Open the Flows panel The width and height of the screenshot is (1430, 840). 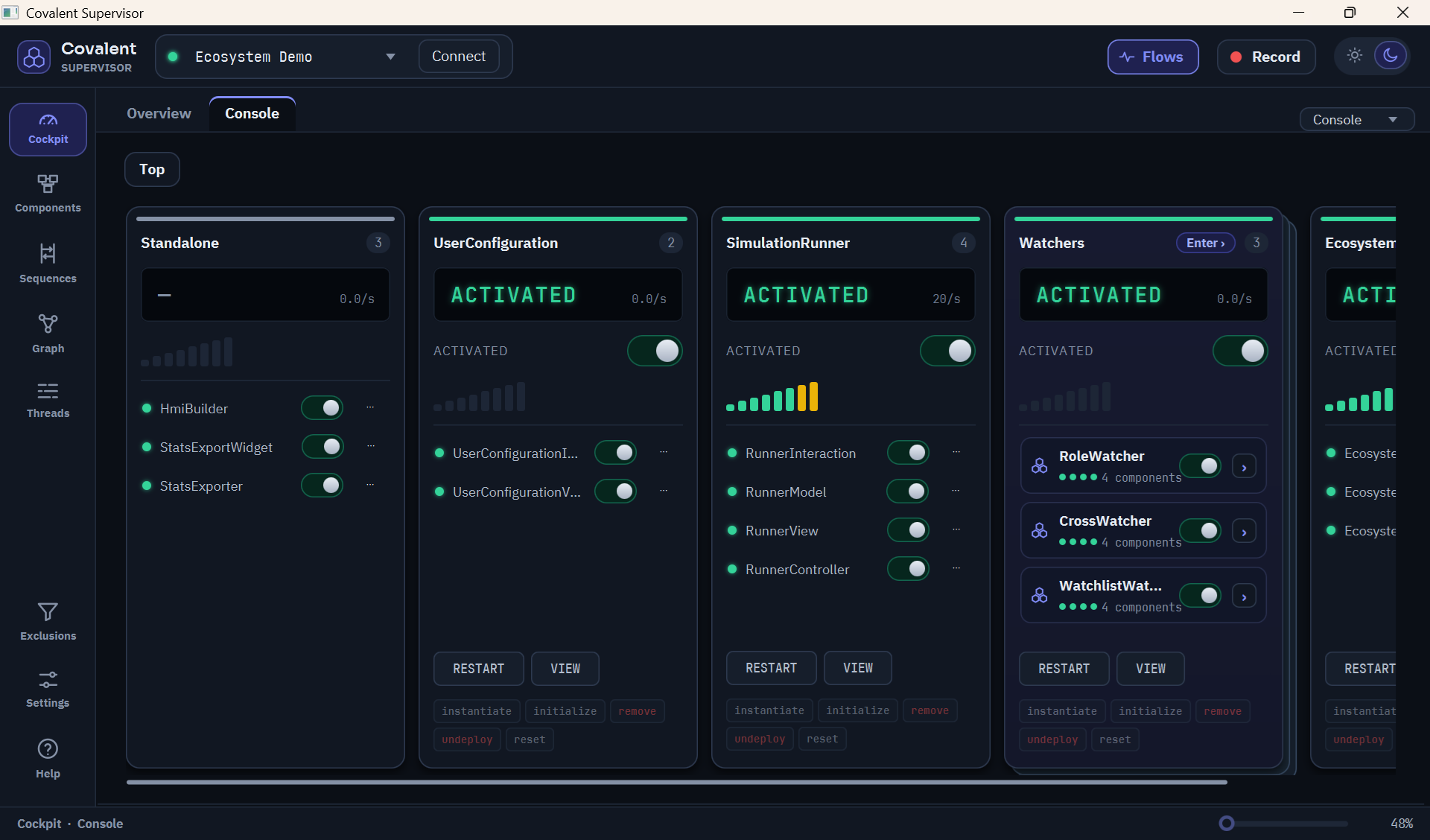point(1152,57)
